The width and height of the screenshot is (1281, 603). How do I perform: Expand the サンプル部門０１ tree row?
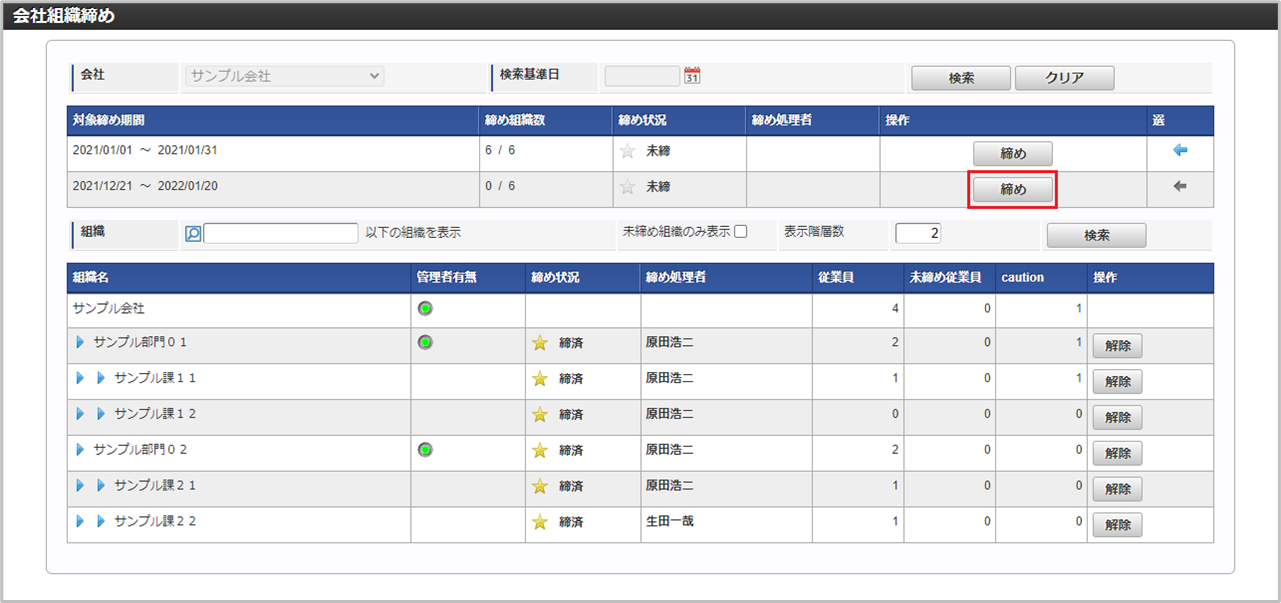81,342
